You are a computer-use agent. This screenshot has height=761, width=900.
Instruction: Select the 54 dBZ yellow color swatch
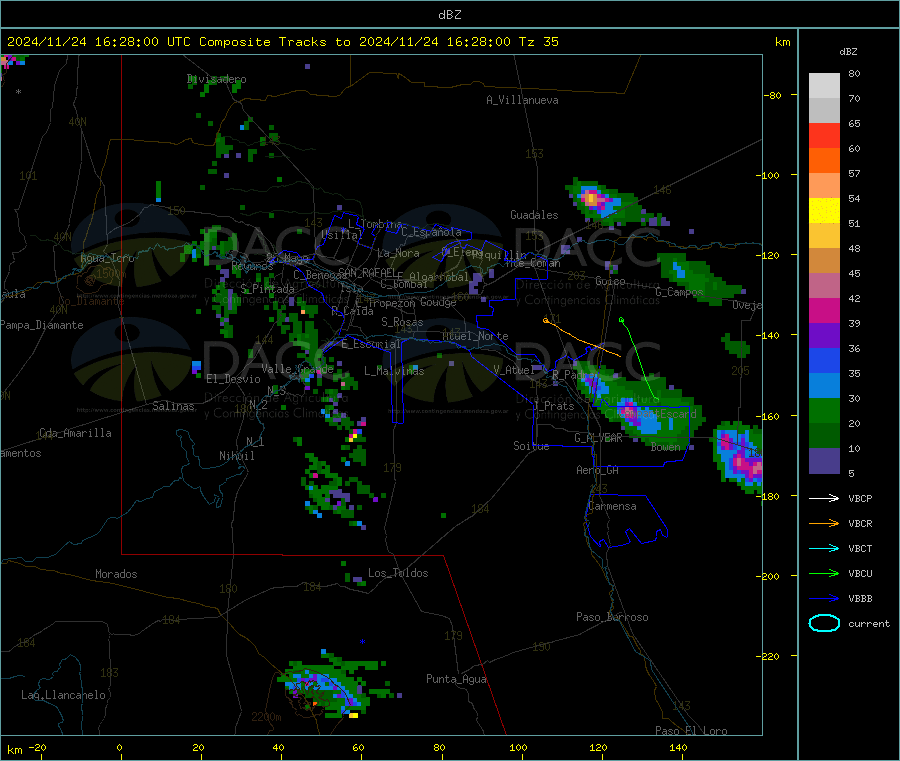tap(824, 211)
